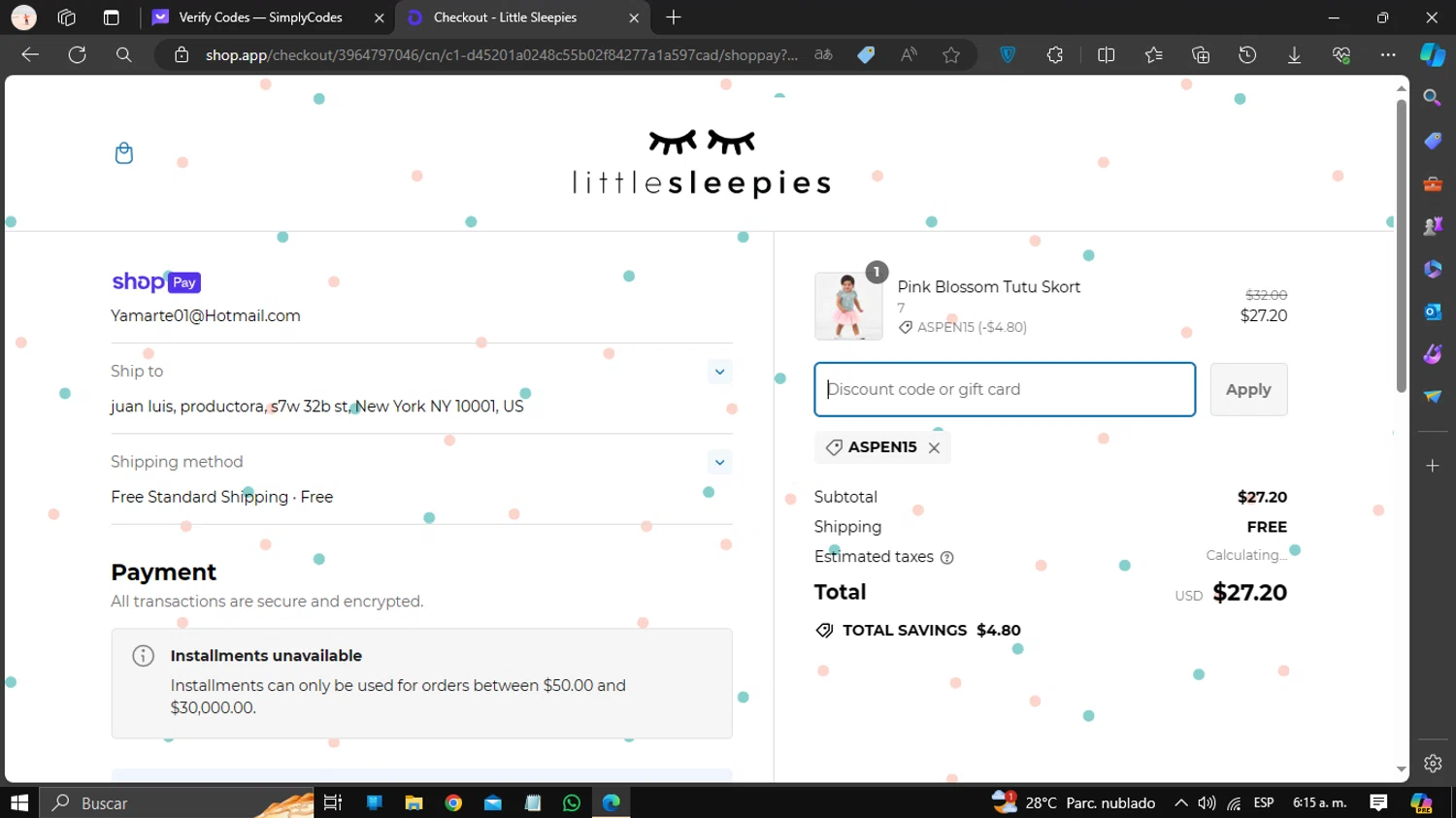This screenshot has width=1456, height=818.
Task: Click the Buscar taskbar search box
Action: [x=178, y=803]
